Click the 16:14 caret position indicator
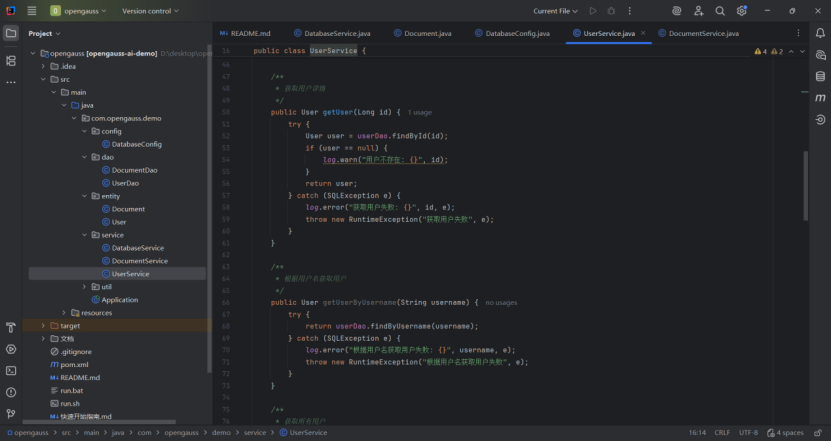 (697, 432)
